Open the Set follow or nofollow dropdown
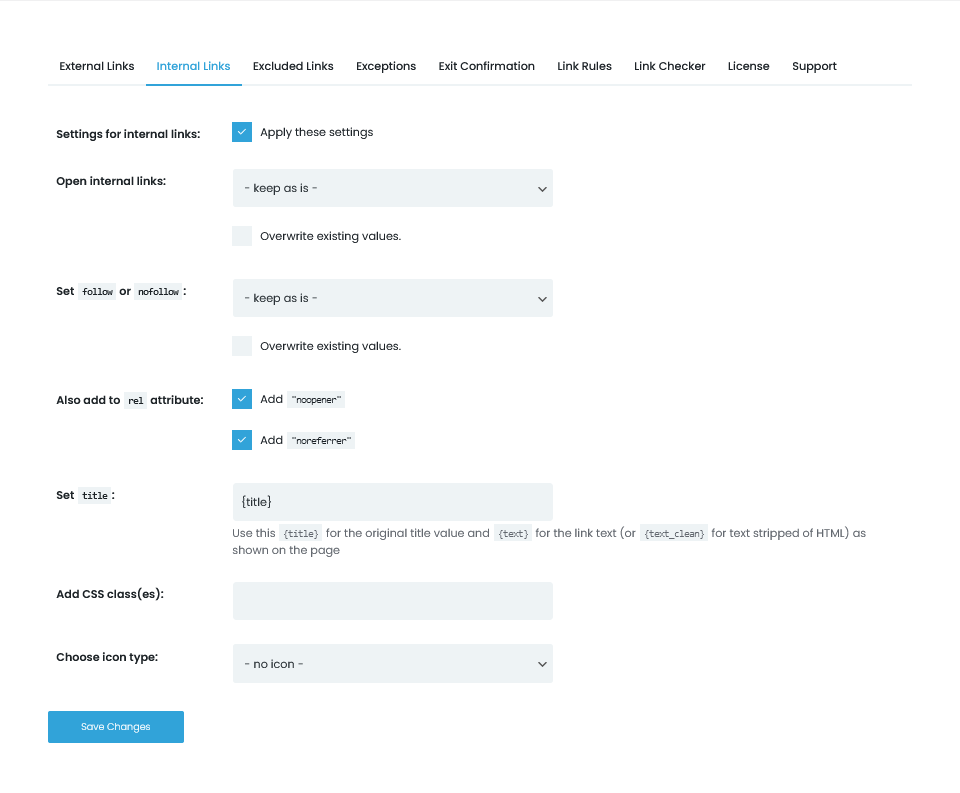 [x=392, y=298]
